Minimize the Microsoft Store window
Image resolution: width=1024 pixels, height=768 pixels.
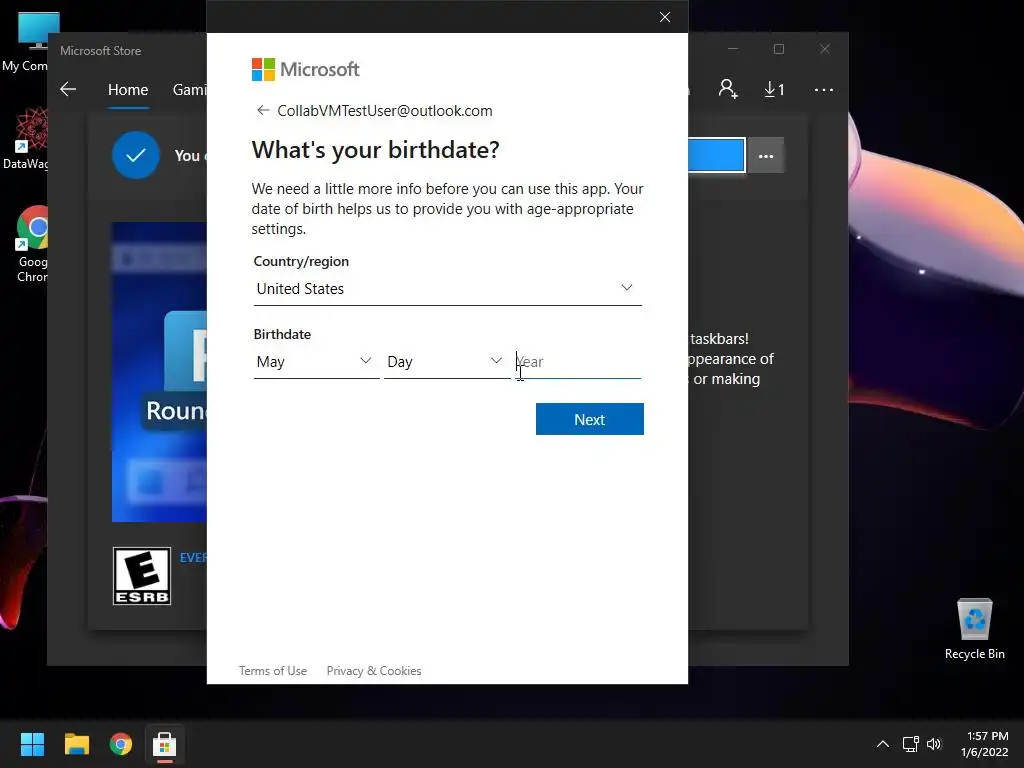tap(733, 49)
